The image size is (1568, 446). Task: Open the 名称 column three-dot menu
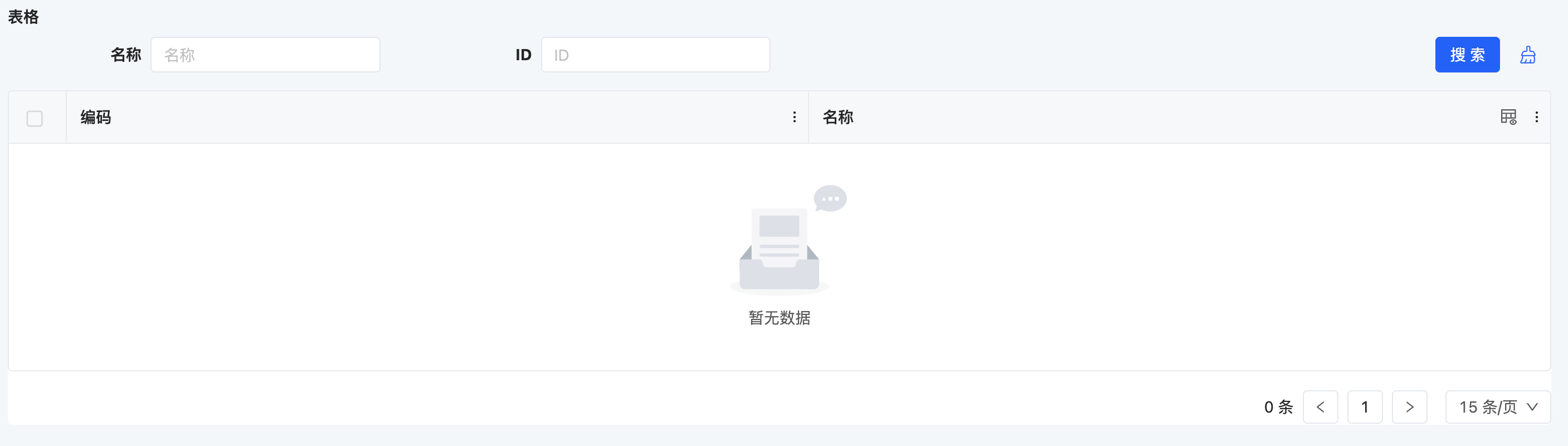click(1536, 117)
